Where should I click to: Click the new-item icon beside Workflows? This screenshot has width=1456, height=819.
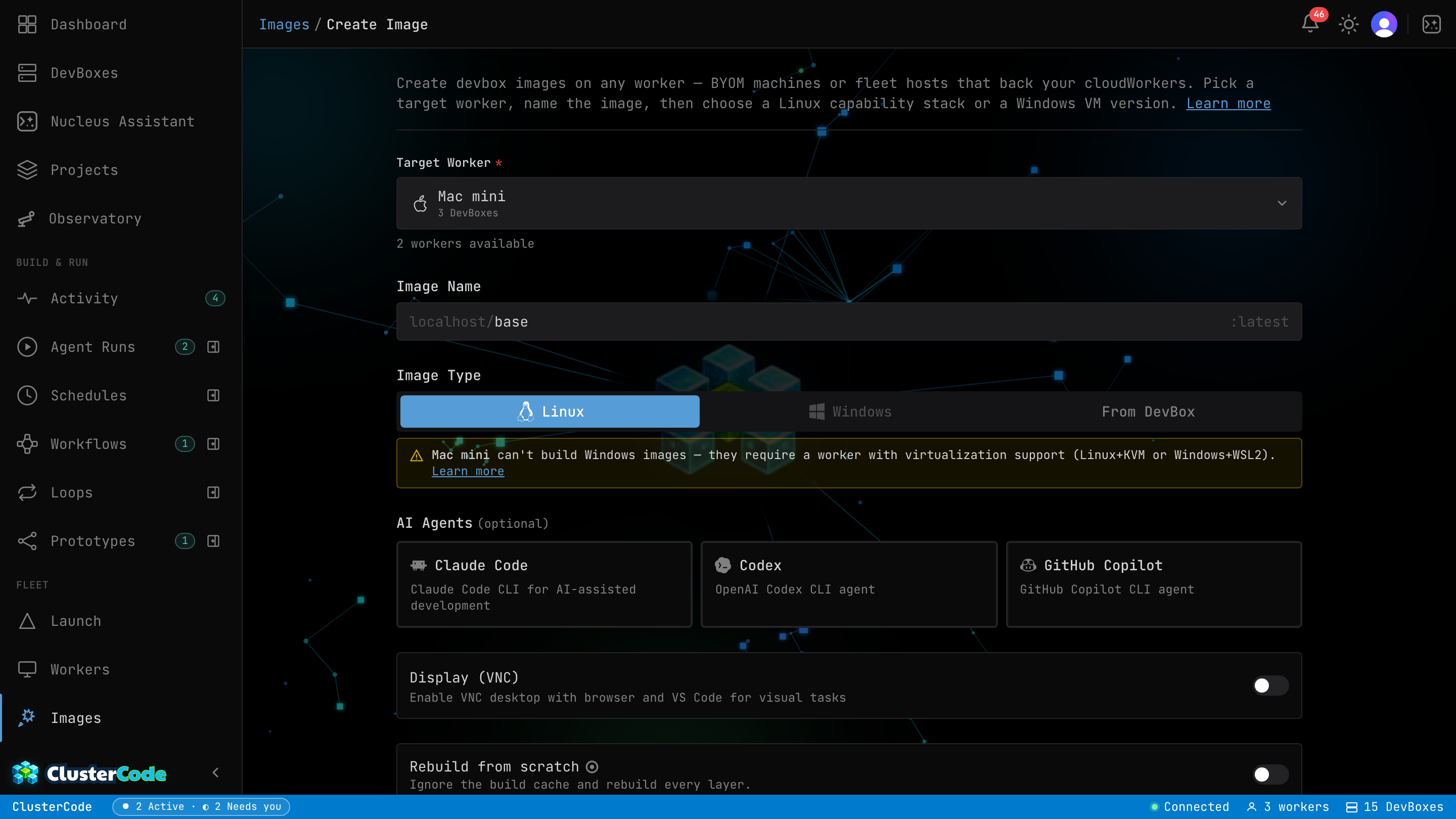pyautogui.click(x=213, y=444)
